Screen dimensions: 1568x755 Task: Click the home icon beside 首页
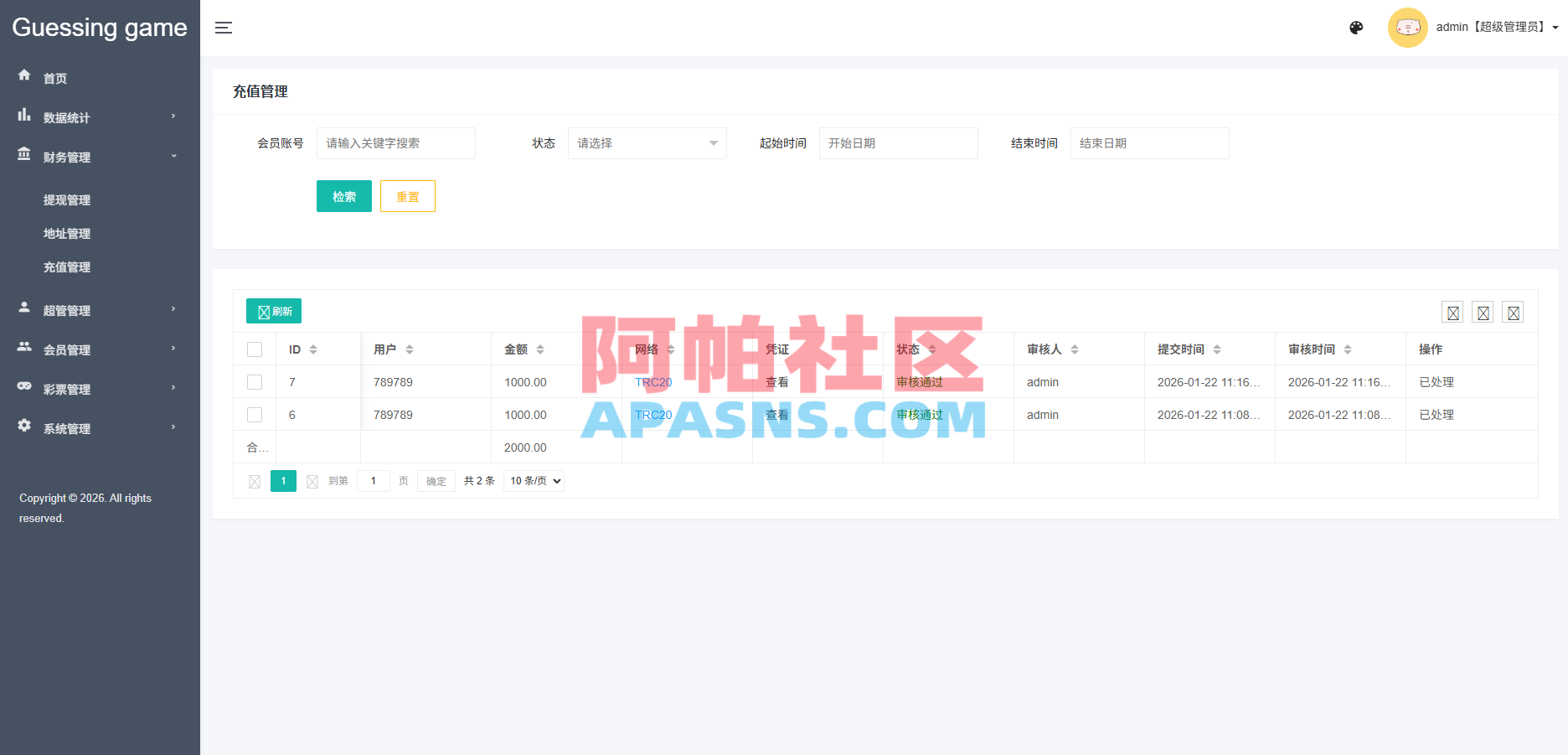tap(24, 75)
